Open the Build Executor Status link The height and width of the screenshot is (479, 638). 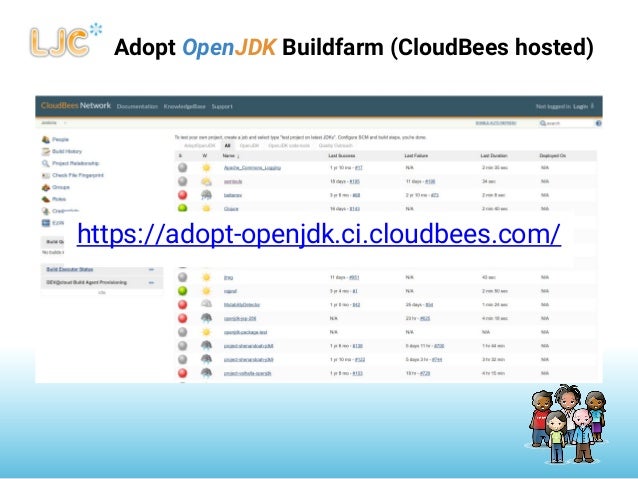click(x=70, y=269)
